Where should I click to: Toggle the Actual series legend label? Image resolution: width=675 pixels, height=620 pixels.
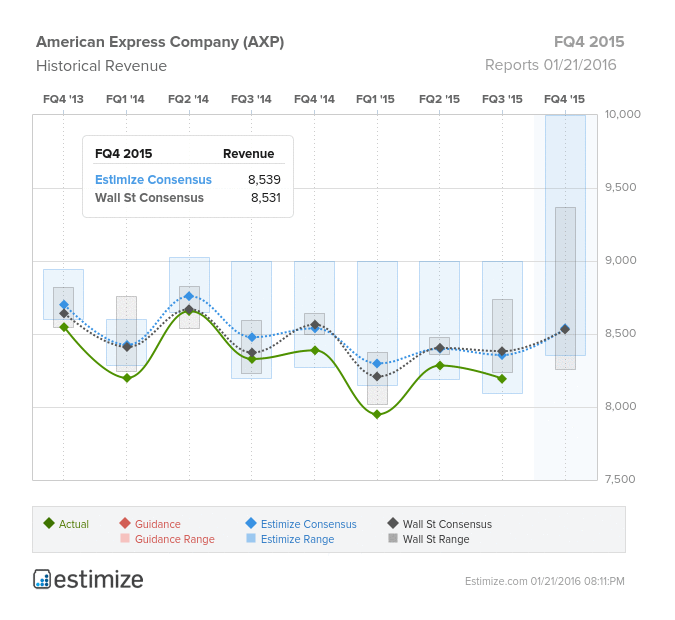click(x=74, y=524)
